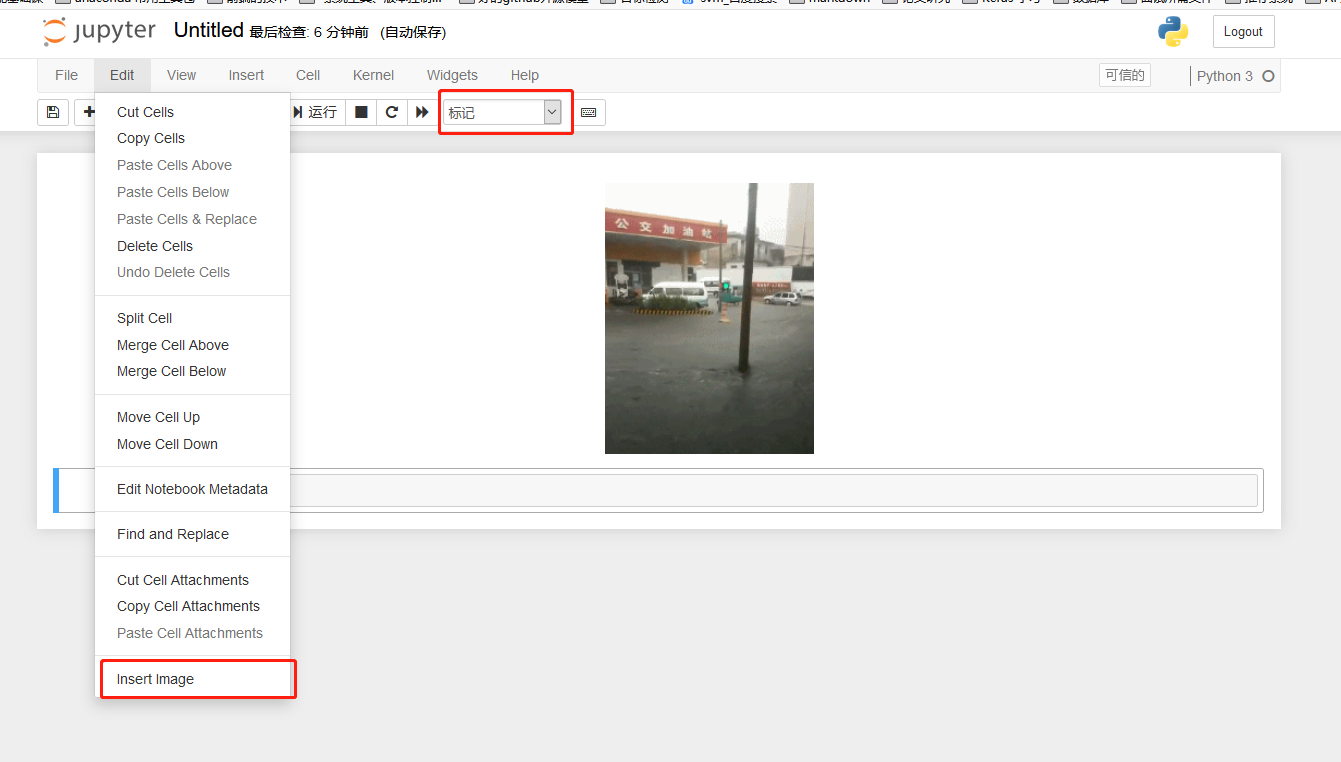The image size is (1341, 762).
Task: Click the restart and run all fast-forward icon
Action: pyautogui.click(x=423, y=112)
